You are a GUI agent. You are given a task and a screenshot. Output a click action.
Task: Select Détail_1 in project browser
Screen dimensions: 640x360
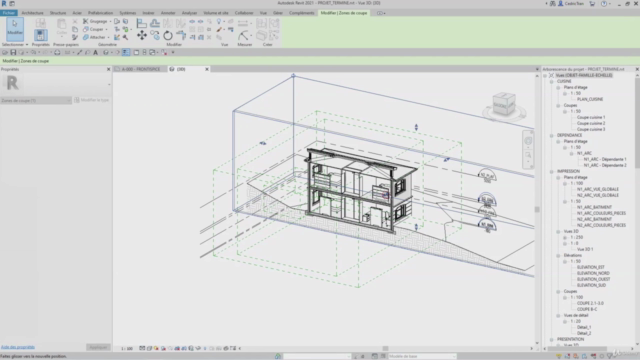(584, 327)
